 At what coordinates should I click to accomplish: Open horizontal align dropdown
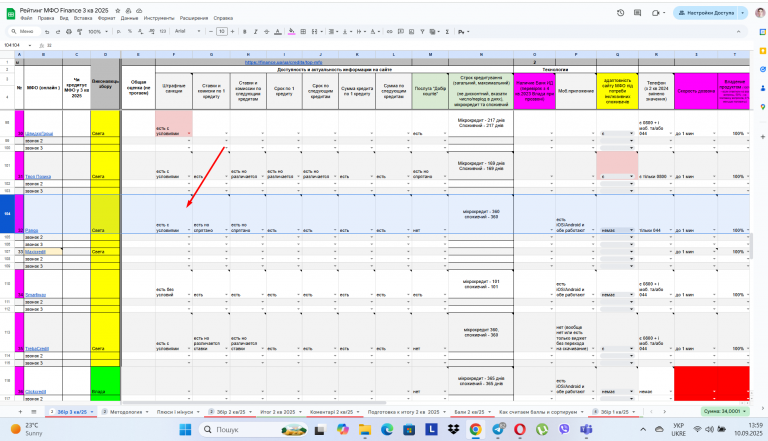coord(333,31)
